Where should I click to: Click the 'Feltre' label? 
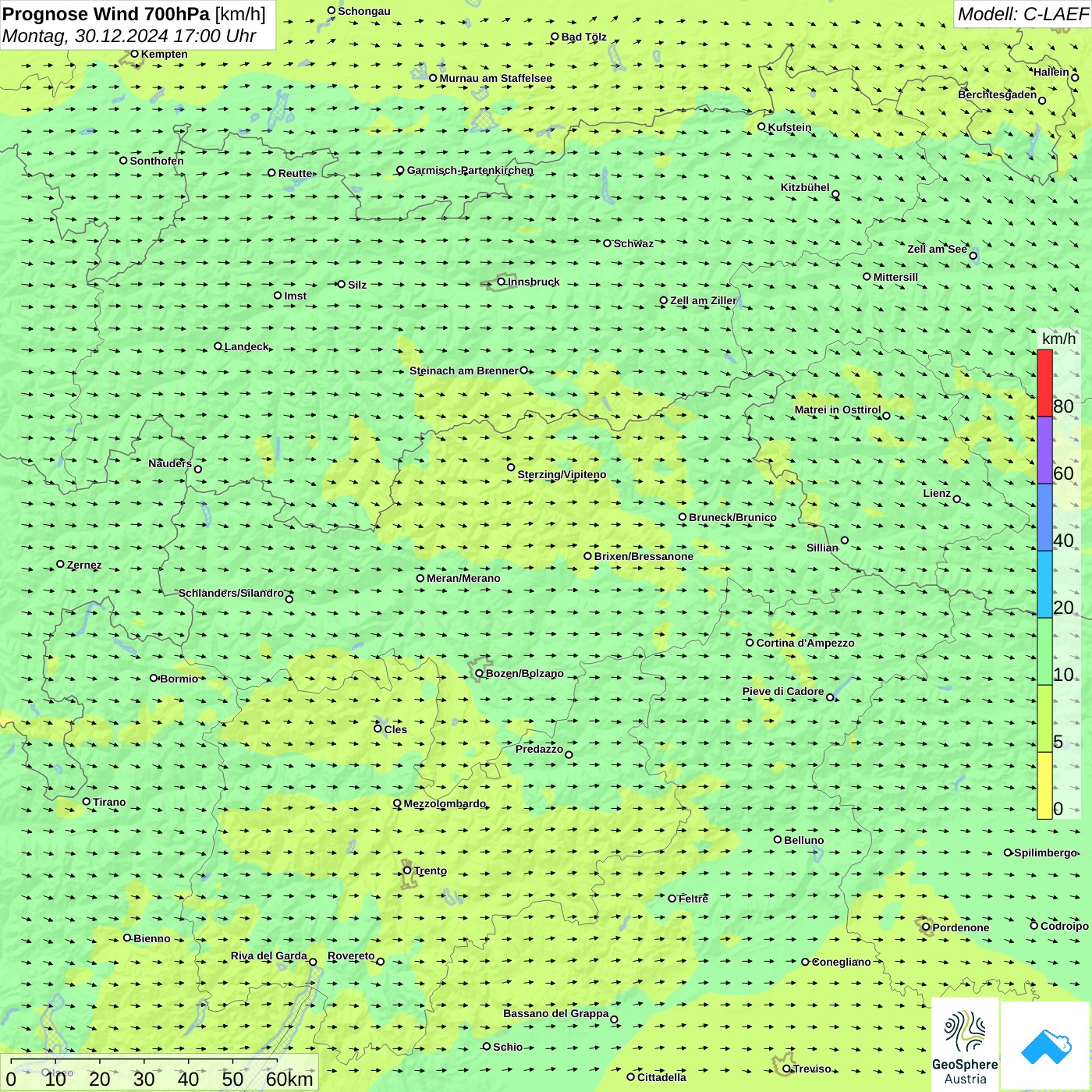tap(693, 899)
